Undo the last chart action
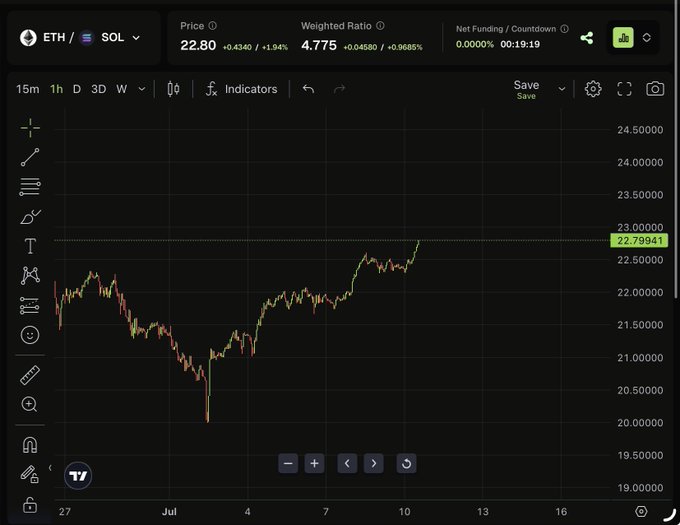This screenshot has height=525, width=680. click(308, 89)
